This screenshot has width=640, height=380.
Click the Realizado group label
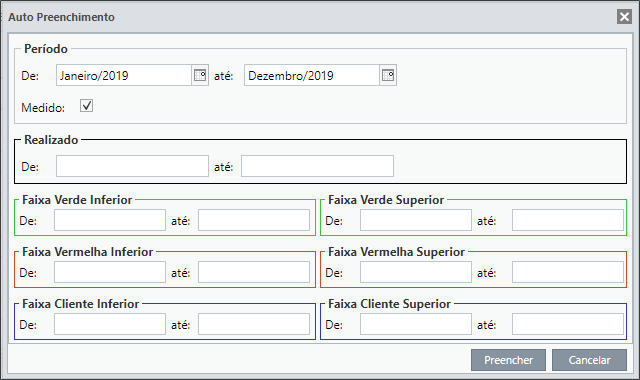[51, 140]
